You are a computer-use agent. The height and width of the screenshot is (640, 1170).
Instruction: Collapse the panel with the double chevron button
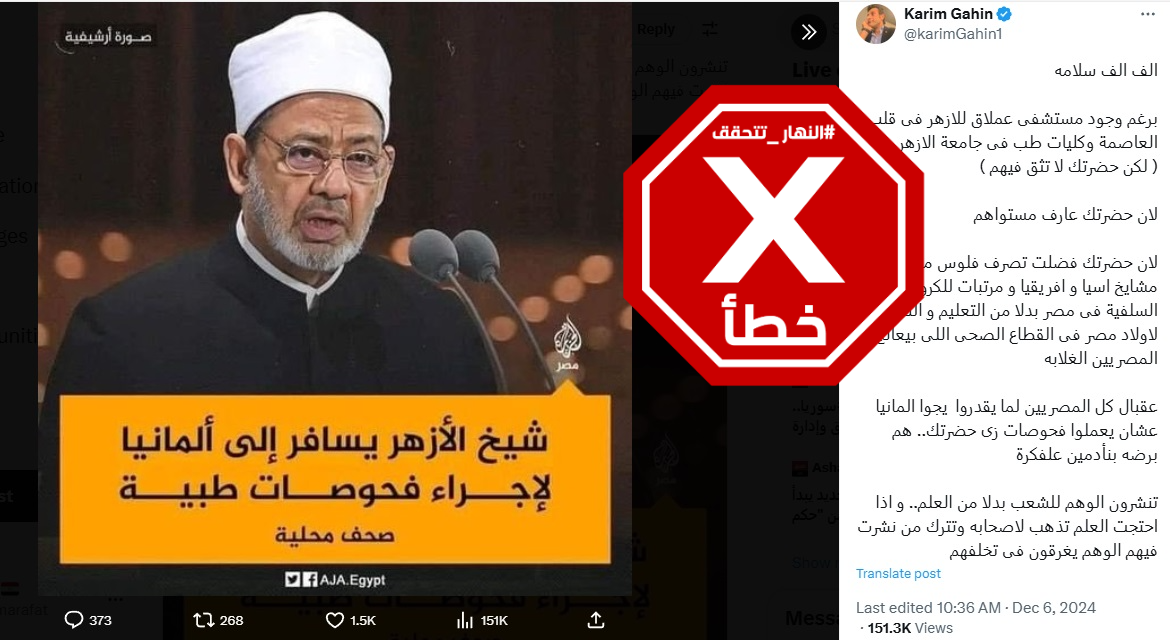click(x=809, y=32)
